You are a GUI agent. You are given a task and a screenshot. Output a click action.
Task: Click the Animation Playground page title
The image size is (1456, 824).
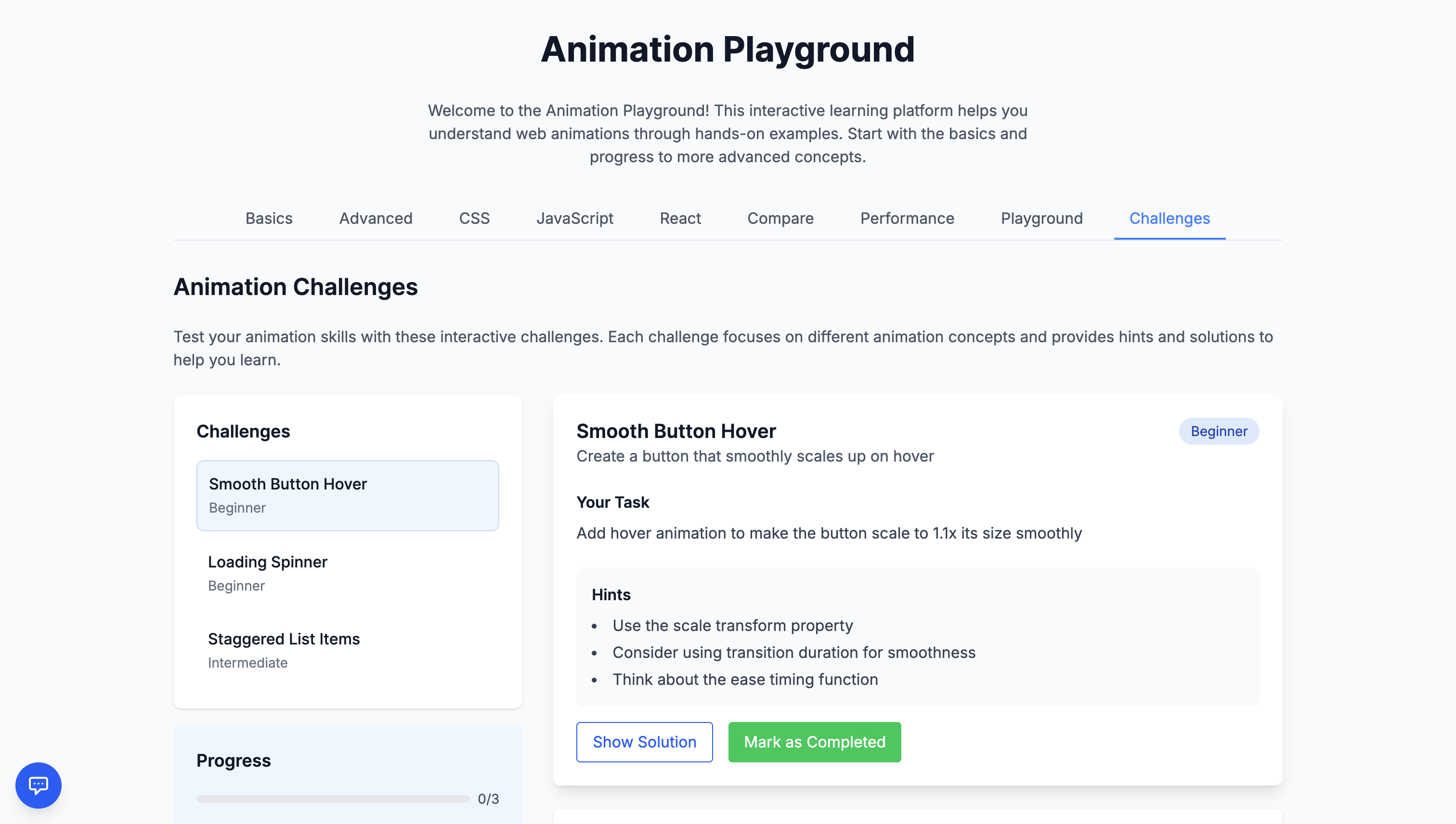point(728,49)
